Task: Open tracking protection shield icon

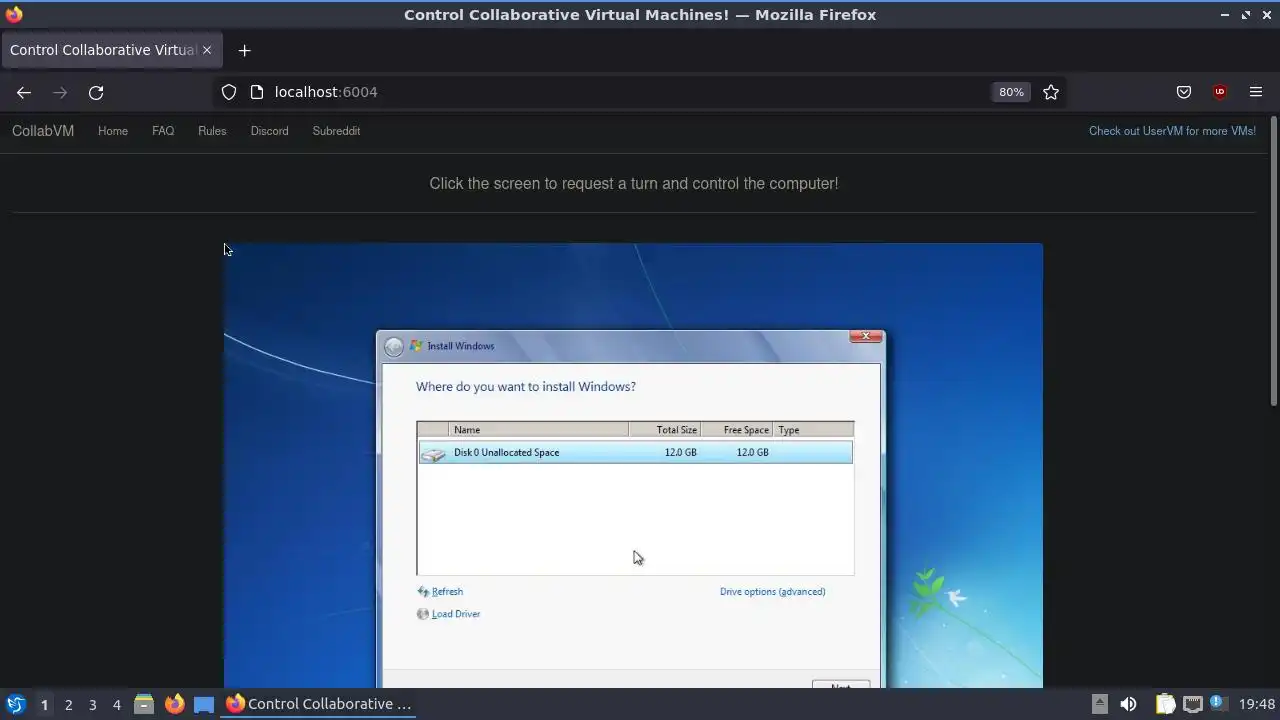Action: (229, 92)
